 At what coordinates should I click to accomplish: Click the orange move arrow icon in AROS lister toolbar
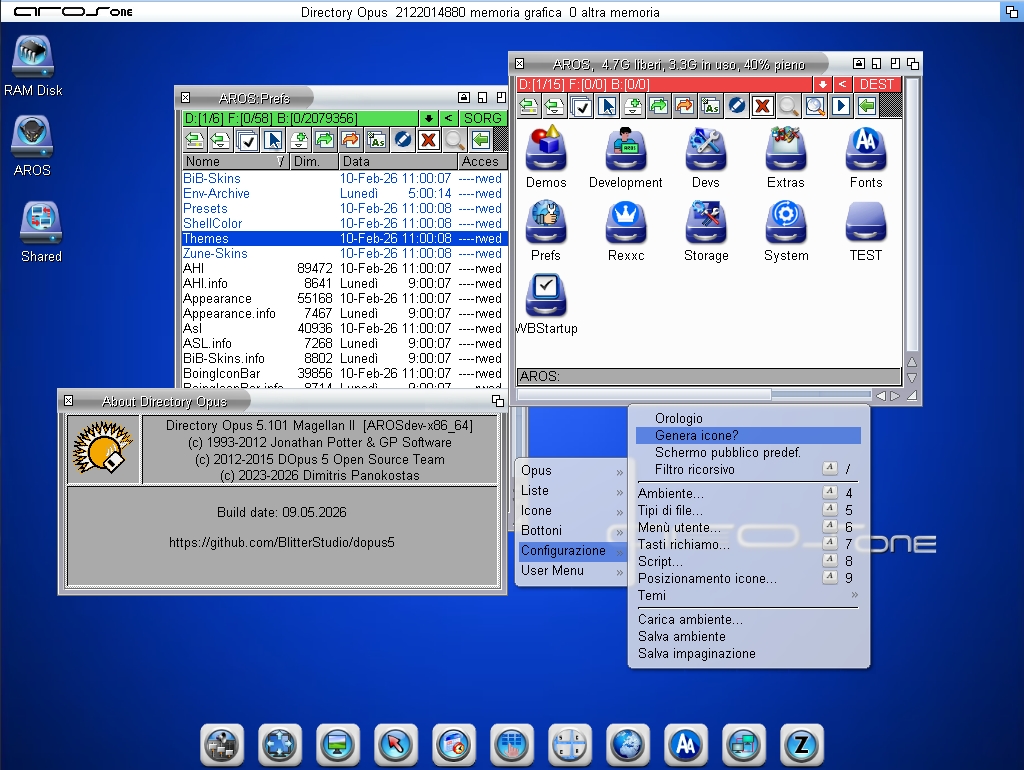(x=684, y=106)
